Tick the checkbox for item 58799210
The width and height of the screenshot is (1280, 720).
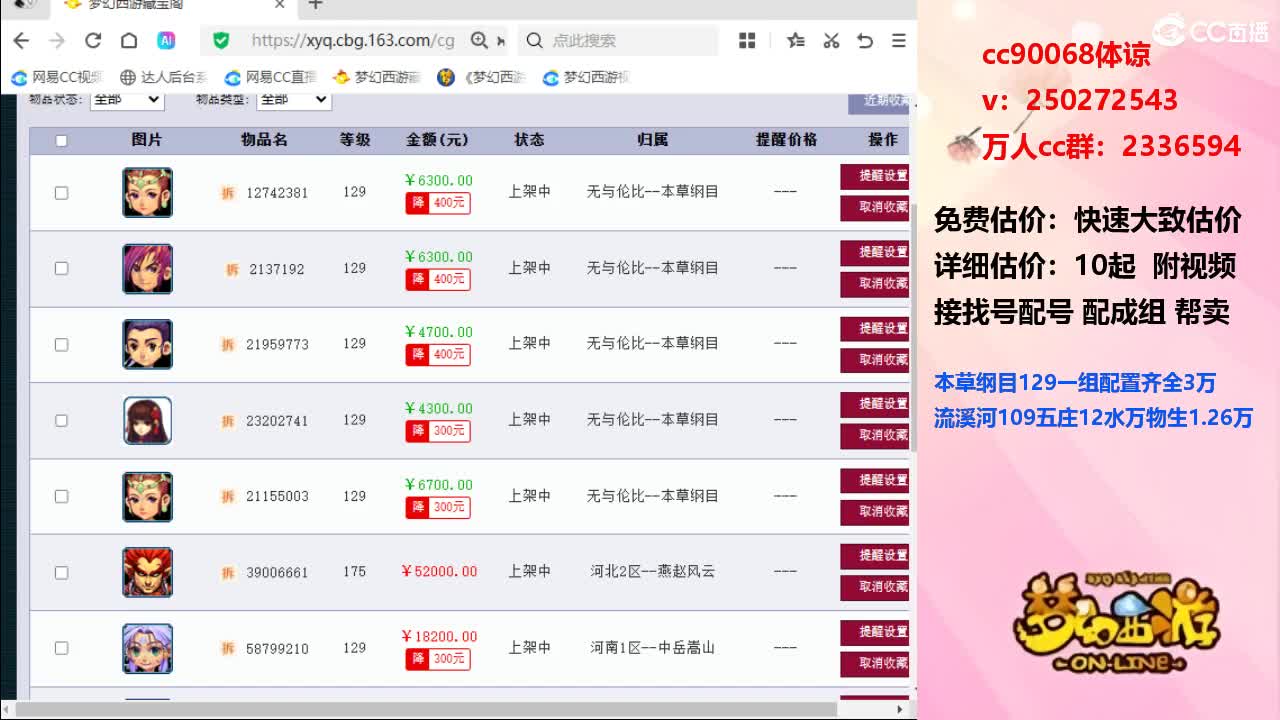(x=61, y=648)
